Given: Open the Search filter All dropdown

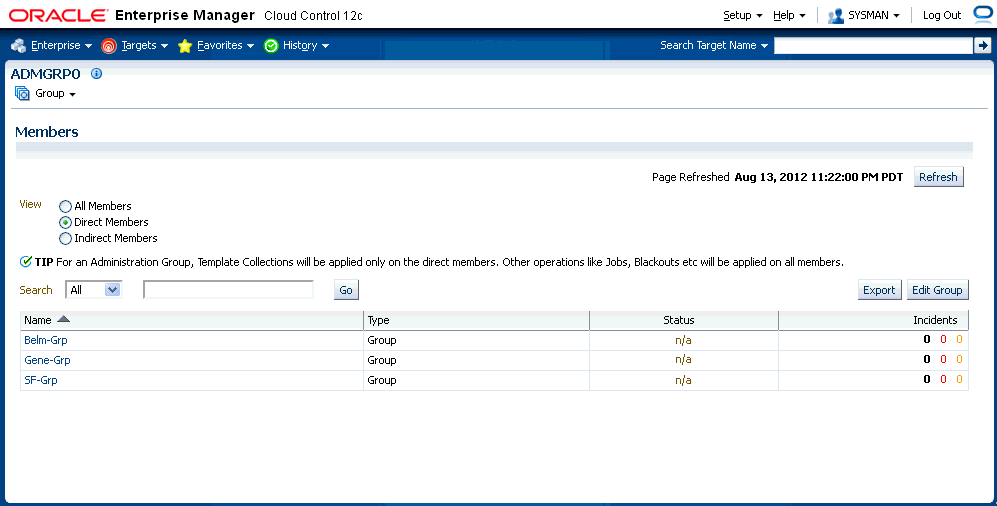Looking at the screenshot, I should pyautogui.click(x=93, y=290).
